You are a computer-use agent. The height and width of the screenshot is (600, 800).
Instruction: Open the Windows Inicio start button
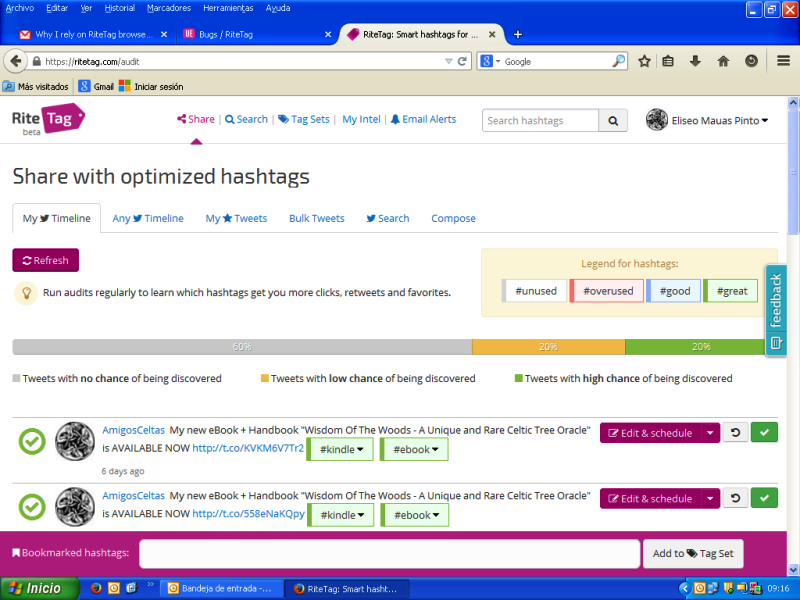coord(39,588)
